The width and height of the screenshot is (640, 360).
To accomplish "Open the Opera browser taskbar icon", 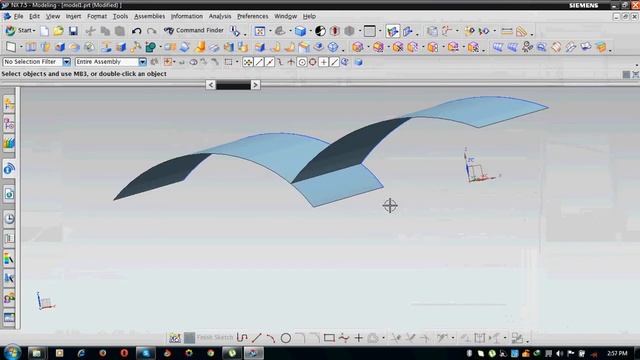I will click(124, 353).
